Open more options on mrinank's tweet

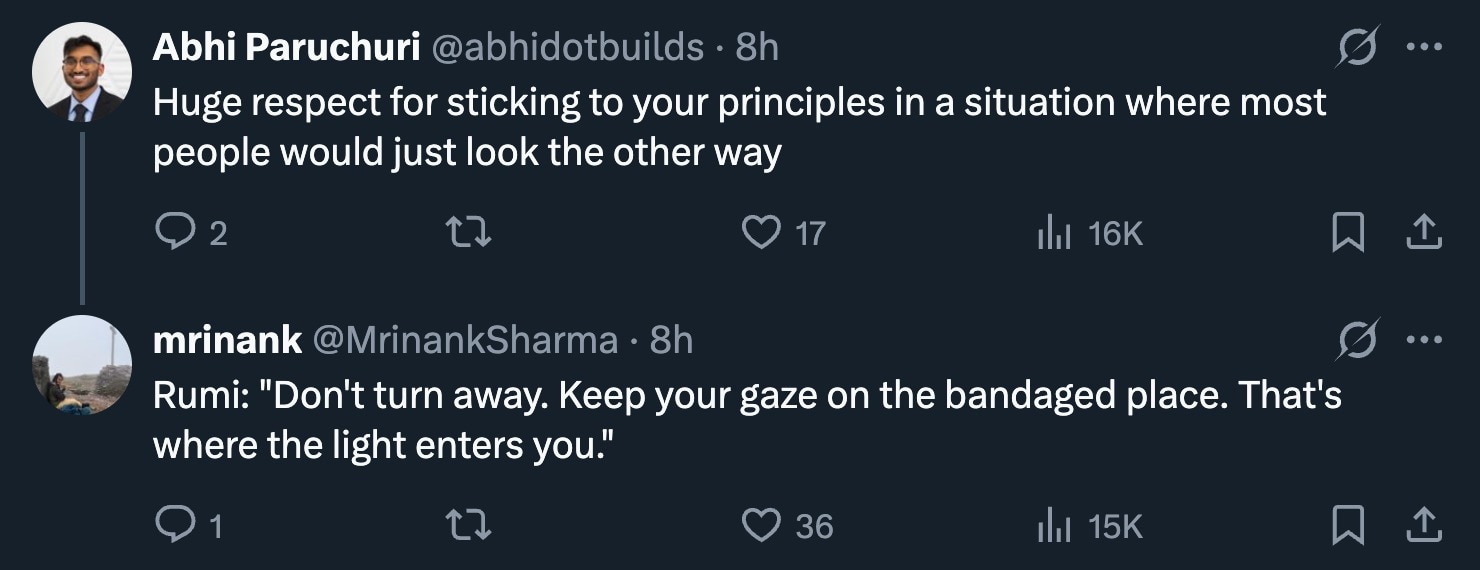(1423, 341)
